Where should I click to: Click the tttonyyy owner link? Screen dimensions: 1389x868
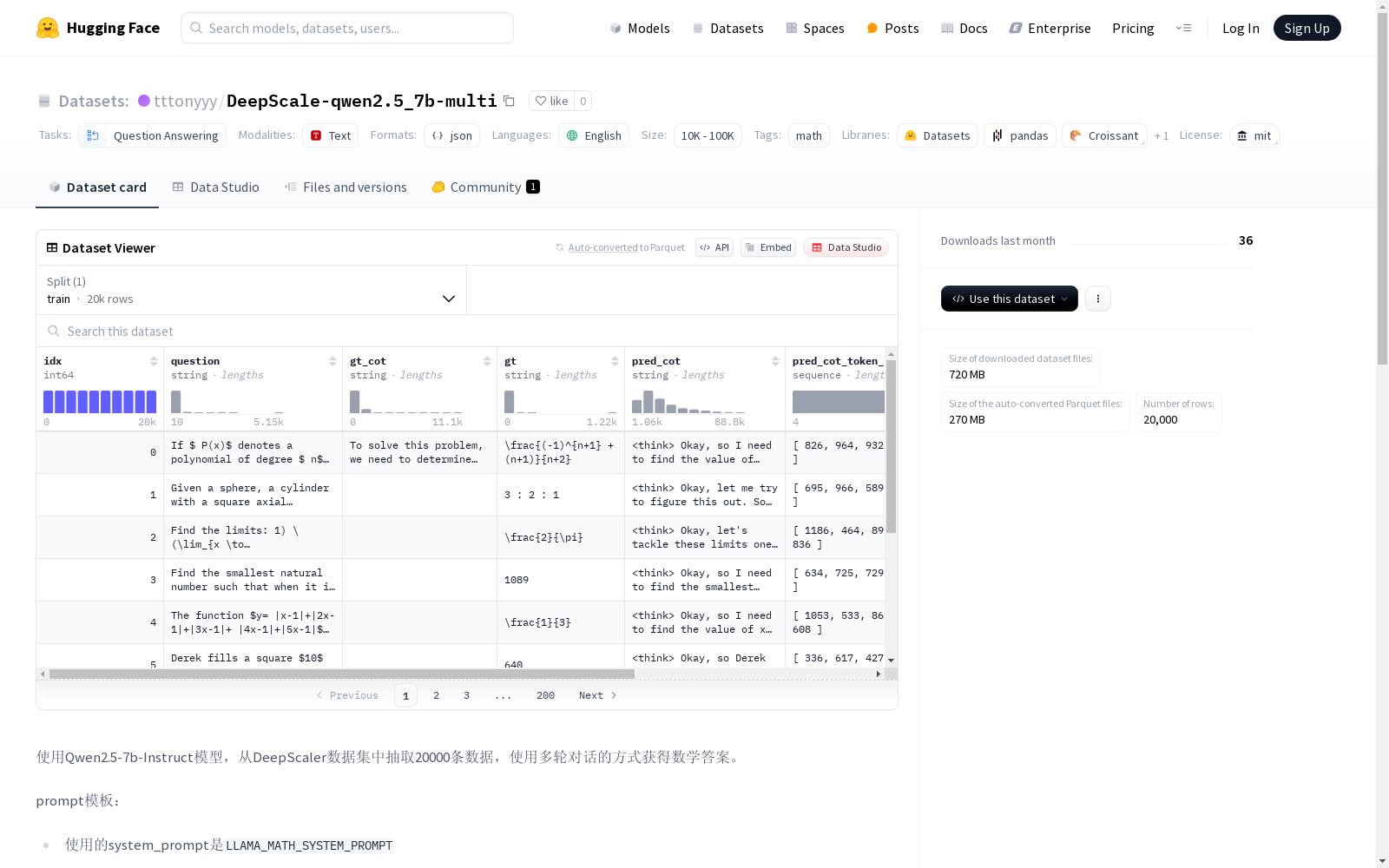coord(185,101)
